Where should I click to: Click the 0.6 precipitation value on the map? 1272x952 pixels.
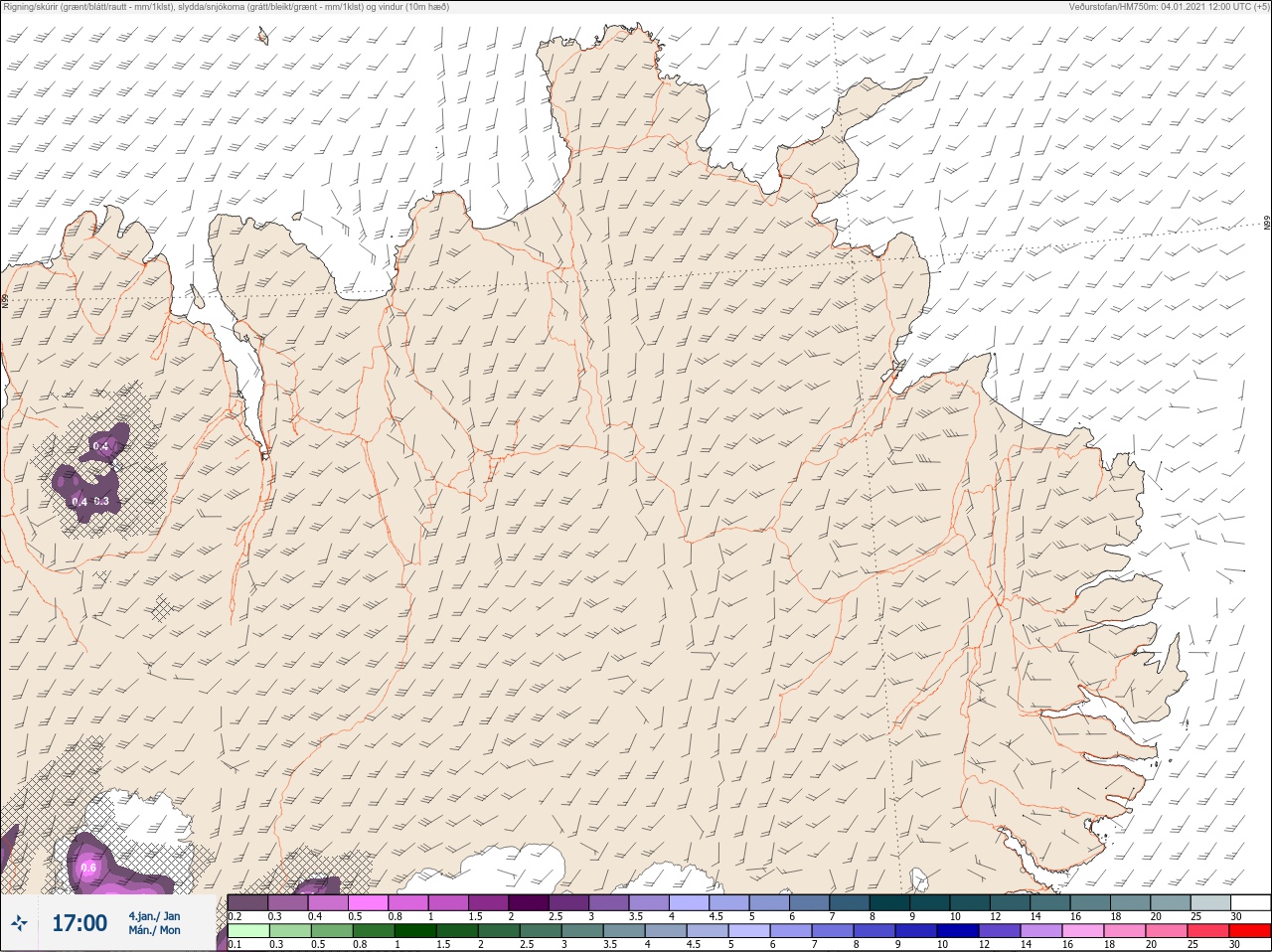coord(88,868)
